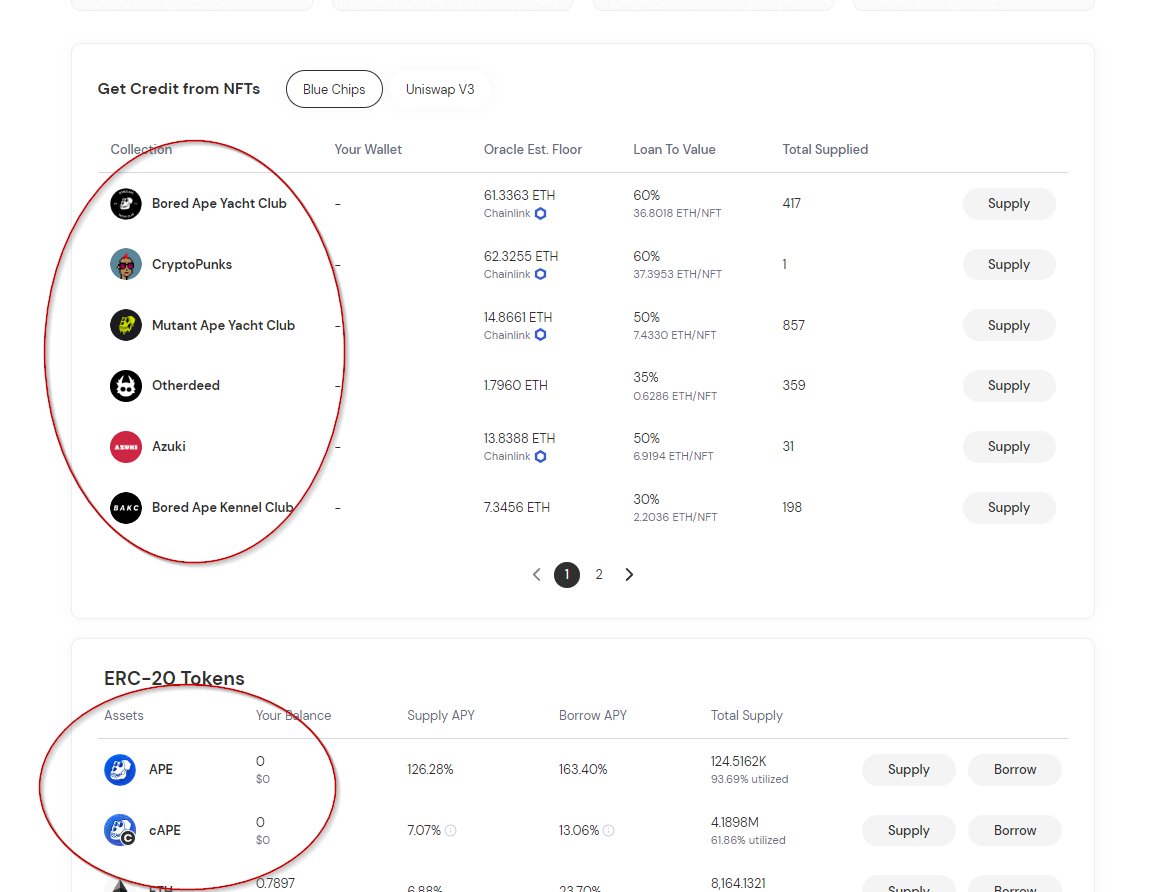Screen dimensions: 1158x892
Task: Select the Blue Chips tab
Action: click(334, 89)
